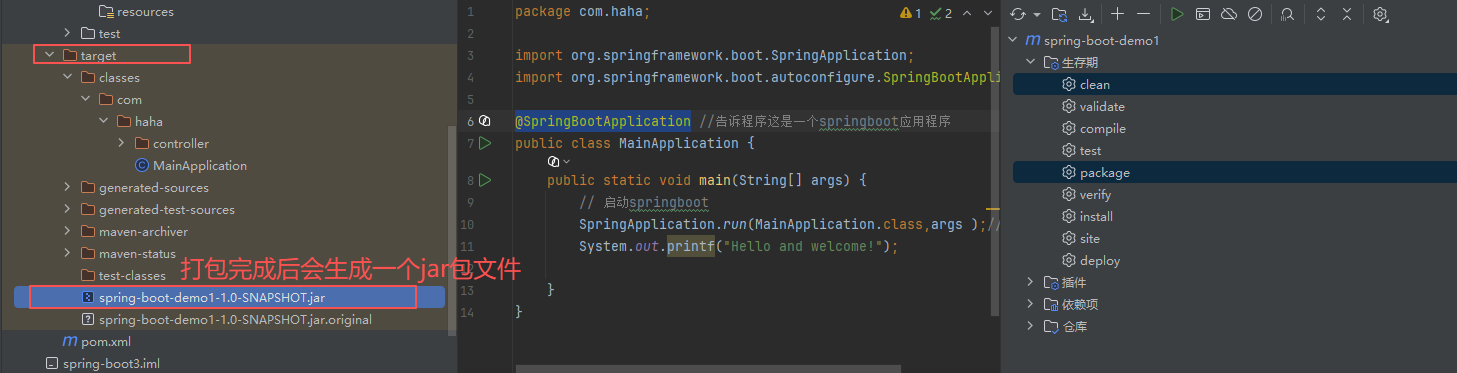Expand the 插件 plugins node

tap(1030, 282)
